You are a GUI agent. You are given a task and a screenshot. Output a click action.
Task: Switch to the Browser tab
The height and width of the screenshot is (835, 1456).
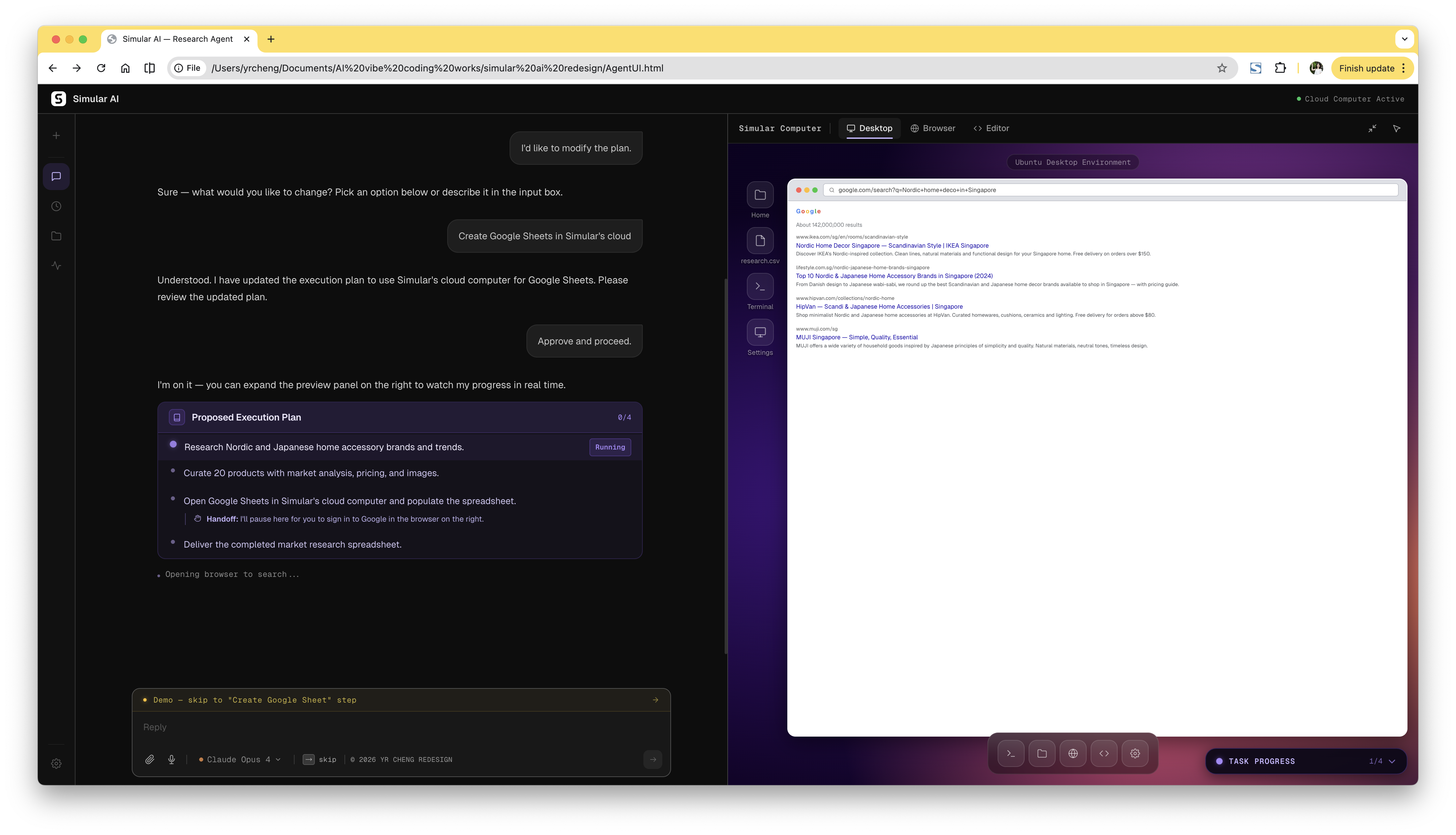(x=933, y=128)
